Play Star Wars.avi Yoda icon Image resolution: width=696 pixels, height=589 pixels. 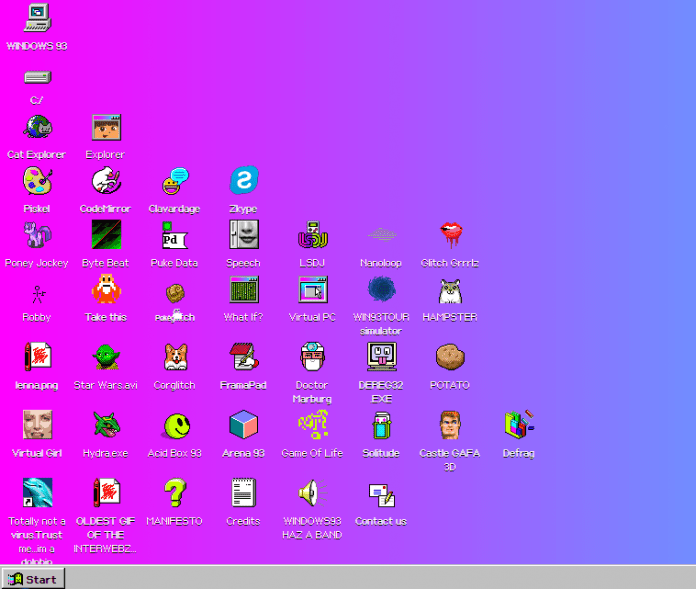click(106, 357)
